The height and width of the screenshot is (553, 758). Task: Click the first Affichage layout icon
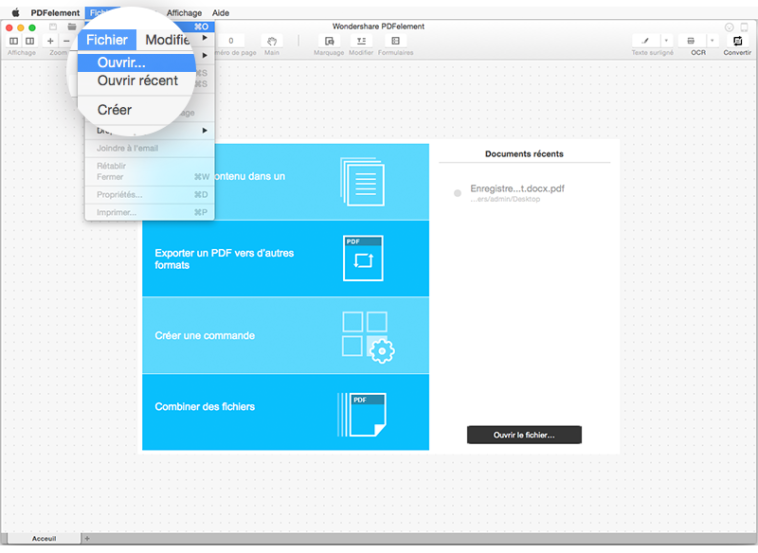coord(14,41)
